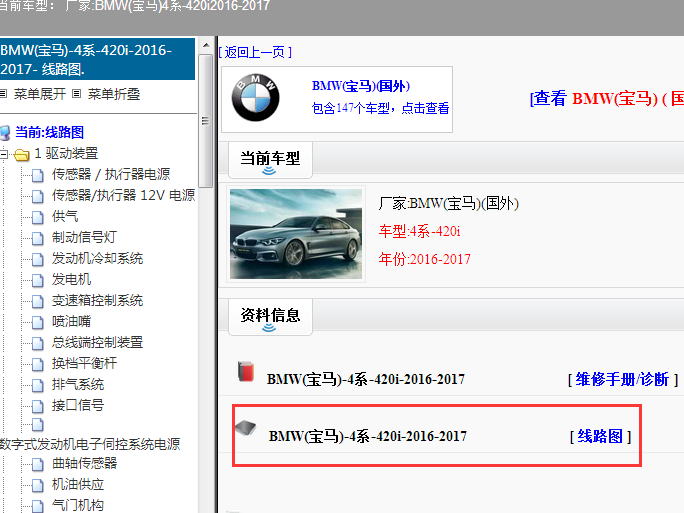Screen dimensions: 684x513
Task: Open 机油供应 tree item
Action: tap(78, 484)
